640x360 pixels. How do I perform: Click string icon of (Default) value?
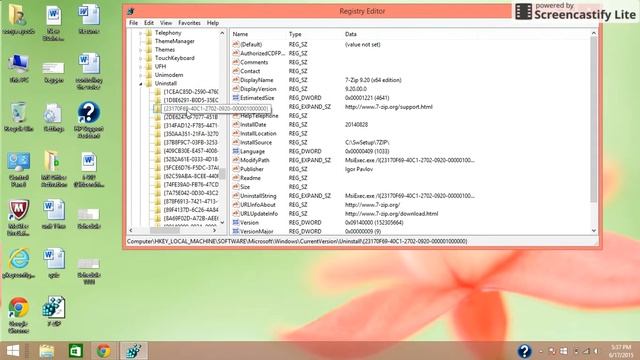tap(236, 44)
